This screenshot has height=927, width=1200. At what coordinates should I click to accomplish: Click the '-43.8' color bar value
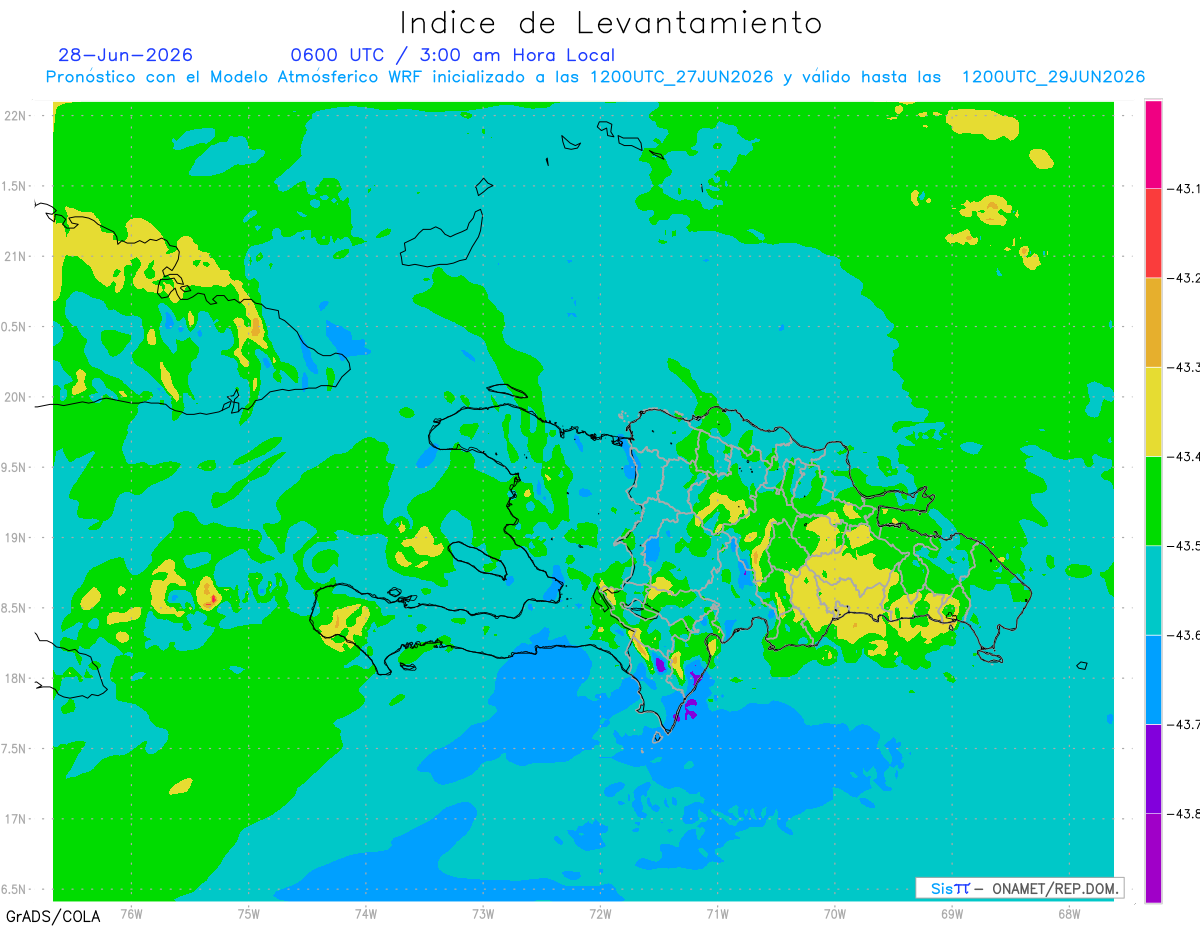[1185, 814]
